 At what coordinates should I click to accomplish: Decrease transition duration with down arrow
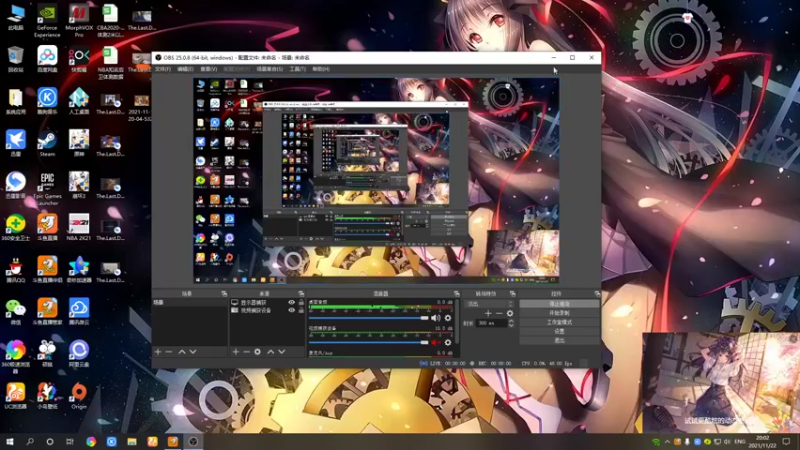(511, 326)
